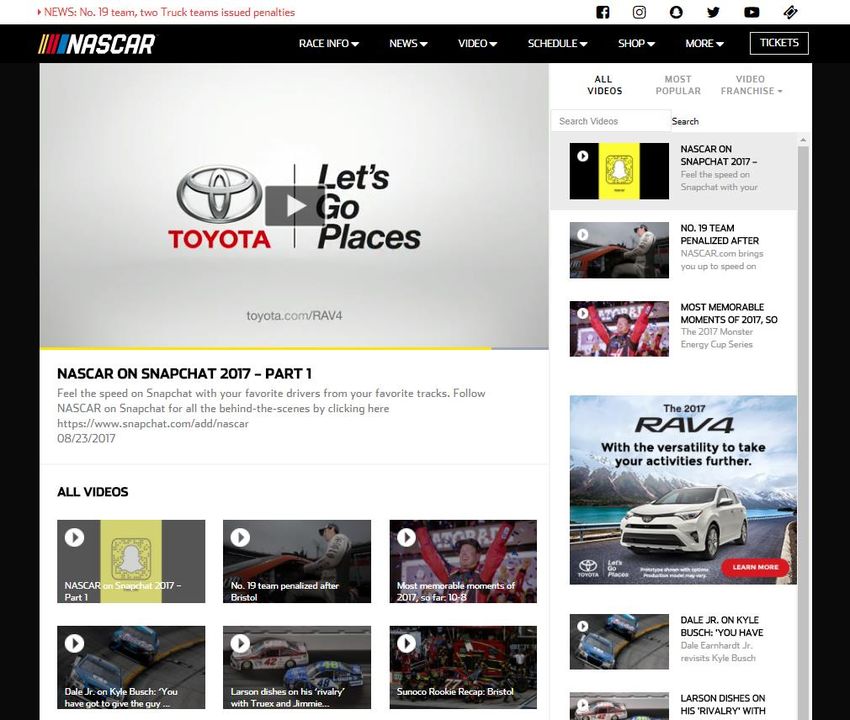This screenshot has height=720, width=850.
Task: Click the sidebar scroll up arrow
Action: [803, 140]
